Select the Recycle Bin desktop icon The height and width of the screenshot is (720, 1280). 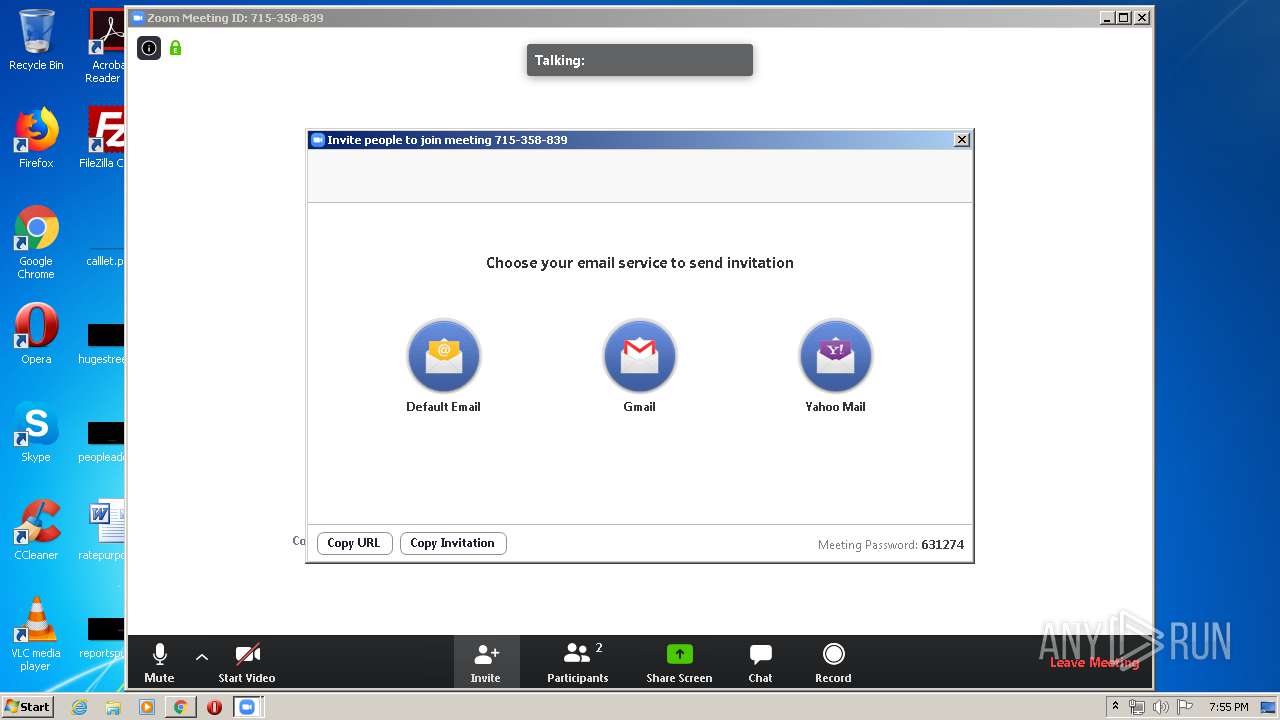tap(36, 40)
